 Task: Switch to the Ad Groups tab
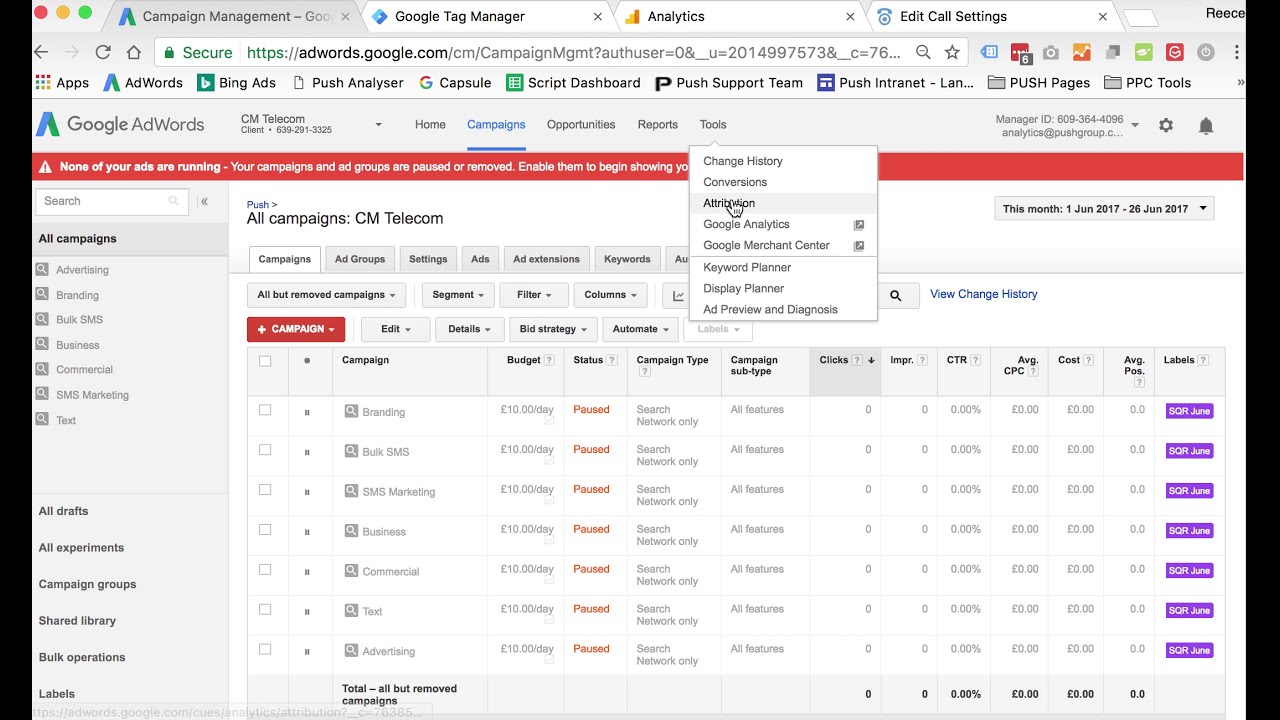coord(360,259)
